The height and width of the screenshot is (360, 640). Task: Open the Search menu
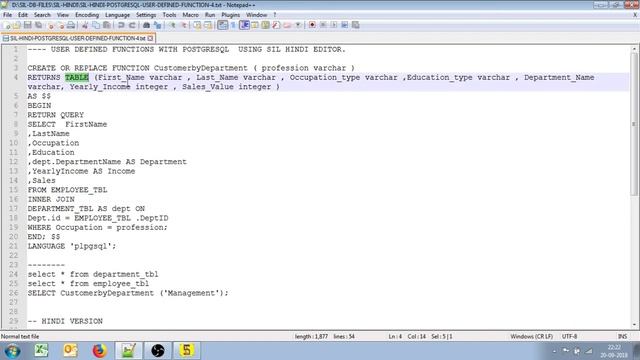tap(42, 15)
